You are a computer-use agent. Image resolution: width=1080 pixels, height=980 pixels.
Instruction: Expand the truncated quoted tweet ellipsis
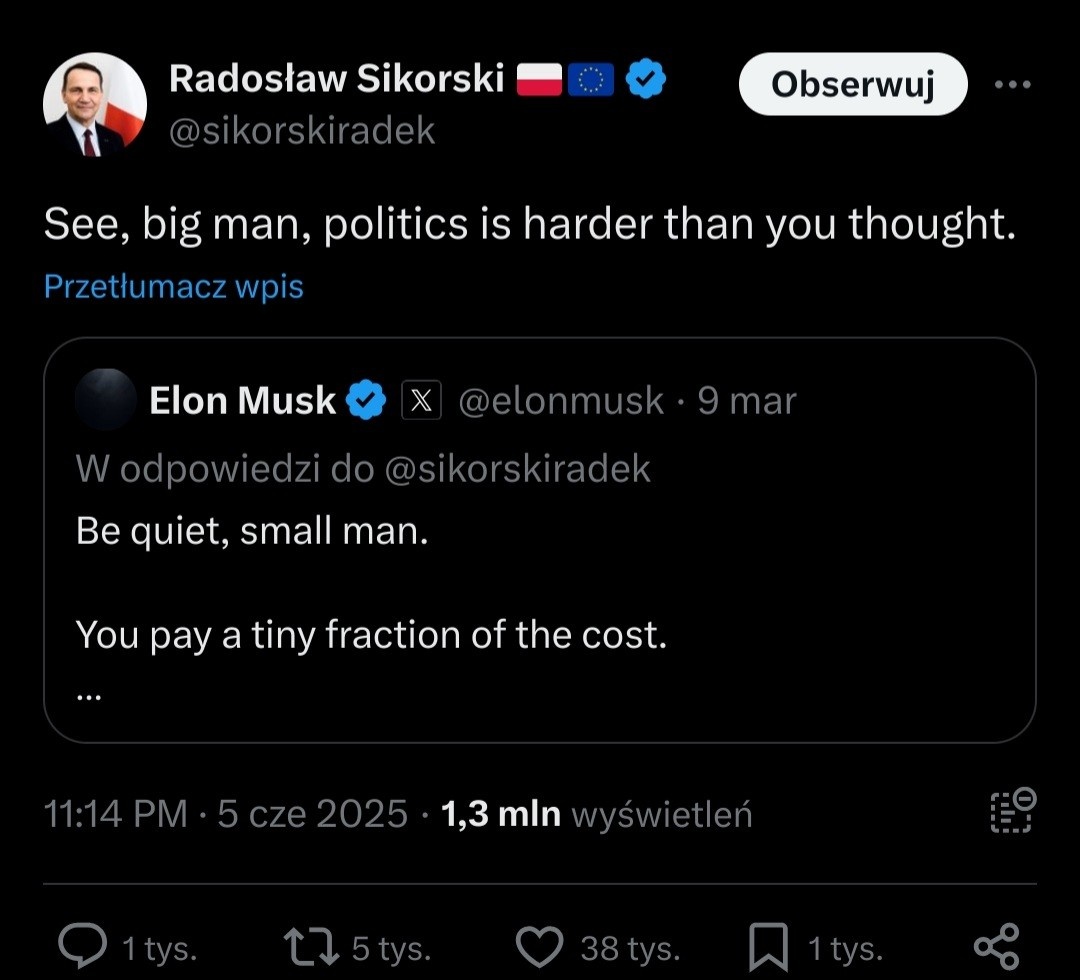[x=88, y=693]
